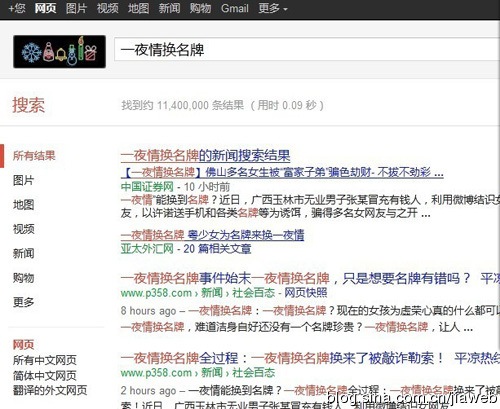Choose 翻译的外文网页 filter
This screenshot has height=409, width=500.
tap(50, 390)
